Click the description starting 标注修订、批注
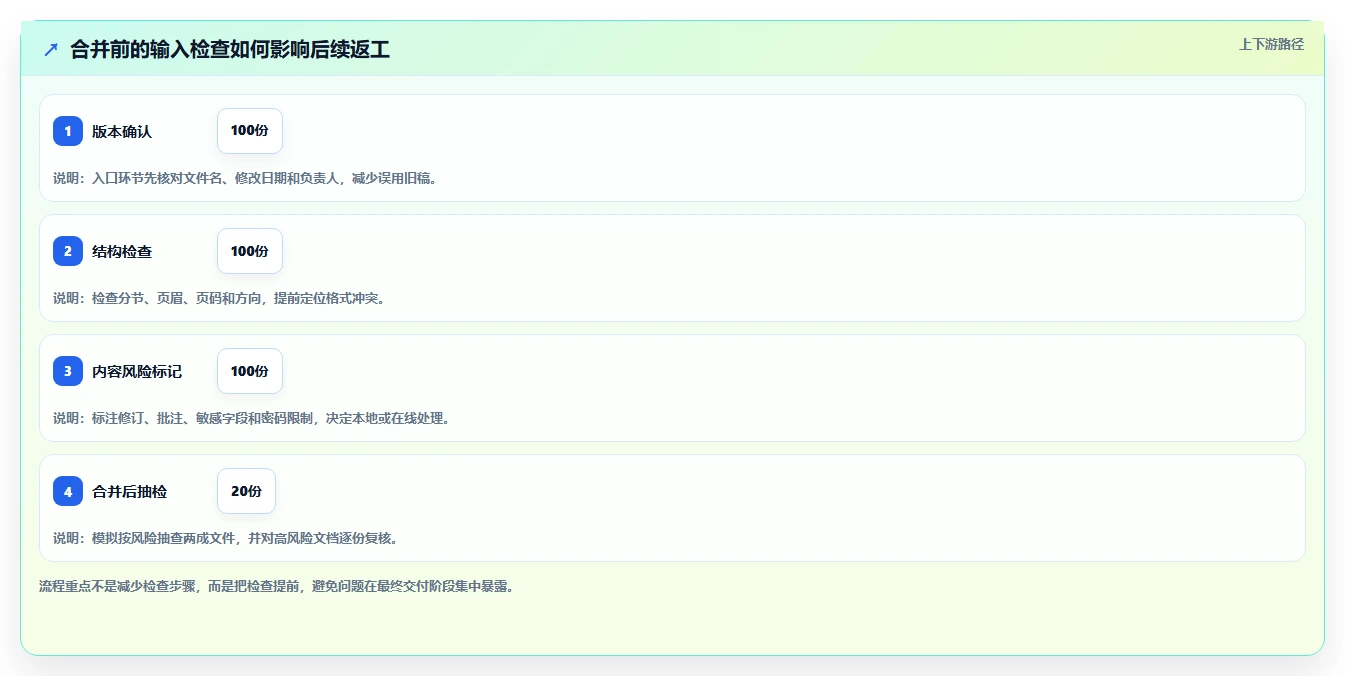The width and height of the screenshot is (1345, 676). click(252, 418)
